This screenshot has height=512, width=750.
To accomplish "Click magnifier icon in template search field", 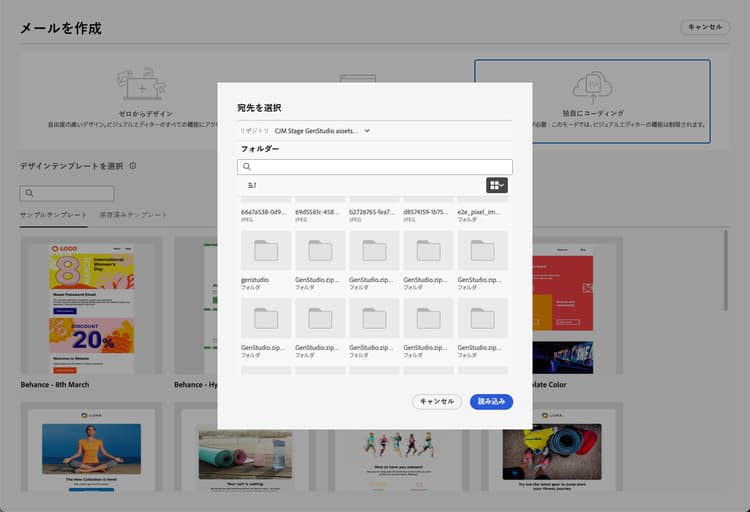I will click(x=30, y=193).
